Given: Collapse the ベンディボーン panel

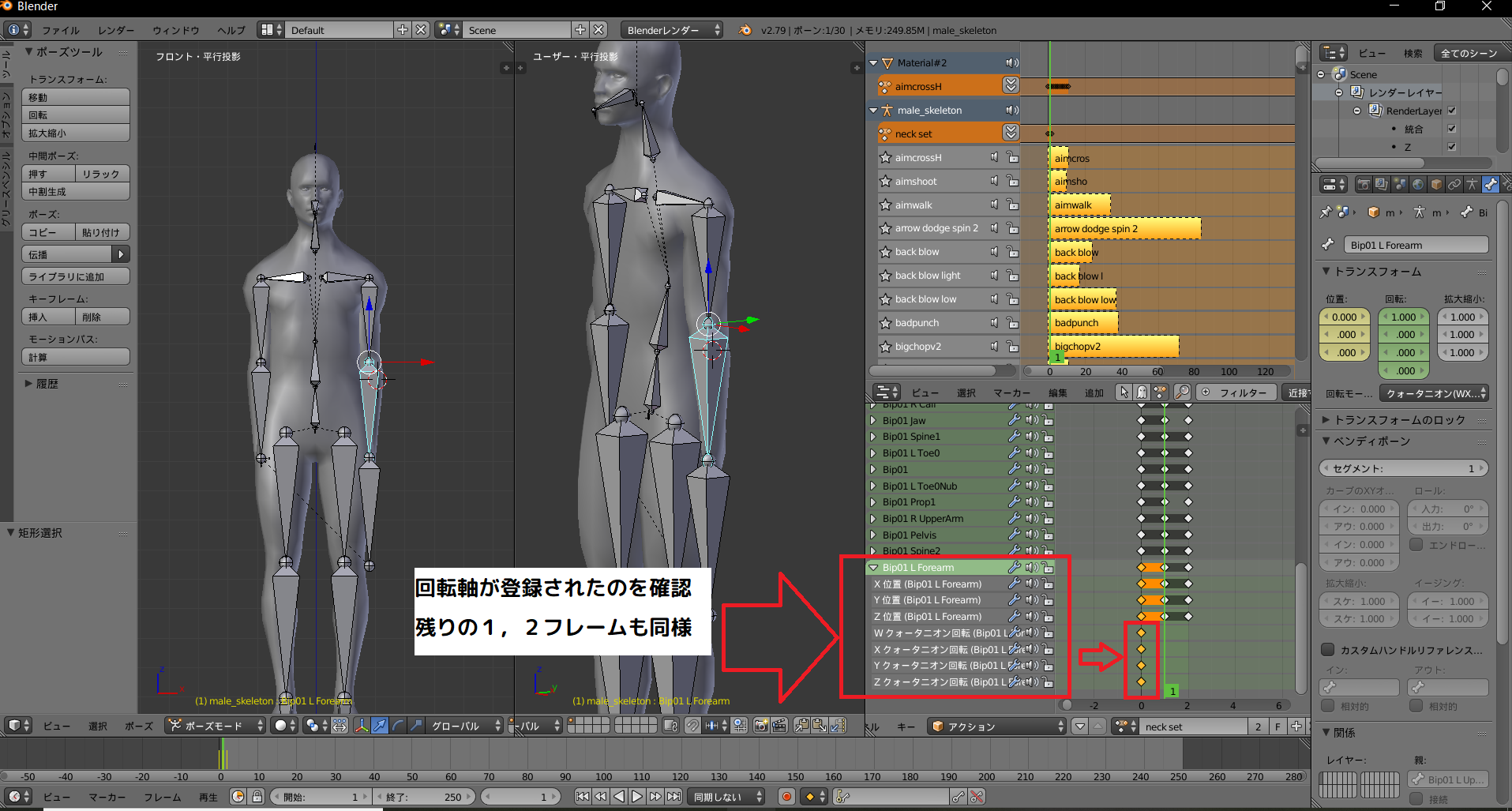Looking at the screenshot, I should point(1327,441).
